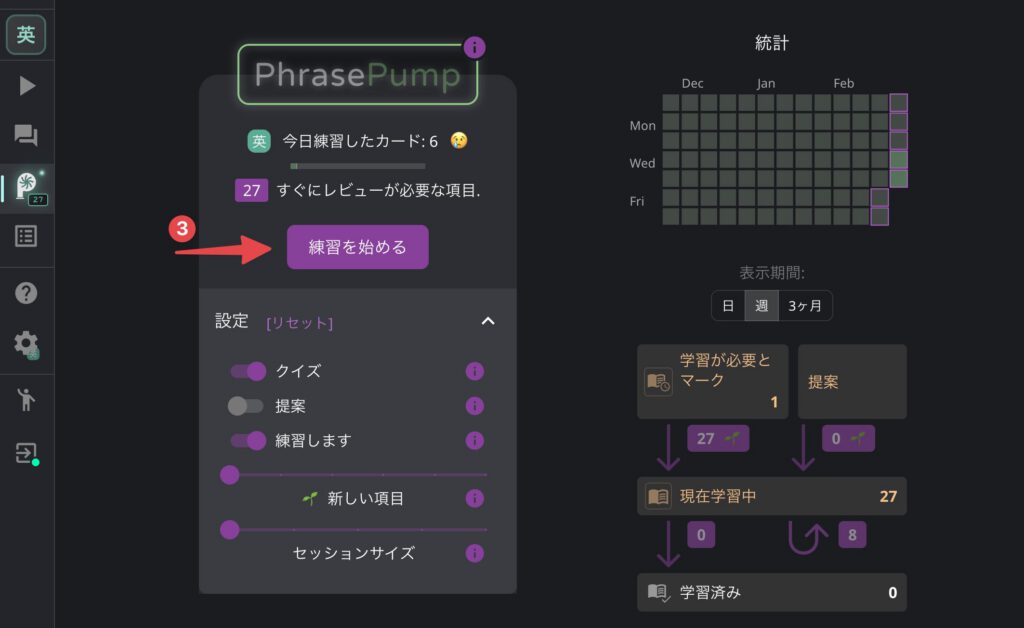Screen dimensions: 1024x628
Task: Click the info icon beside PhrasePump title
Action: click(x=474, y=47)
